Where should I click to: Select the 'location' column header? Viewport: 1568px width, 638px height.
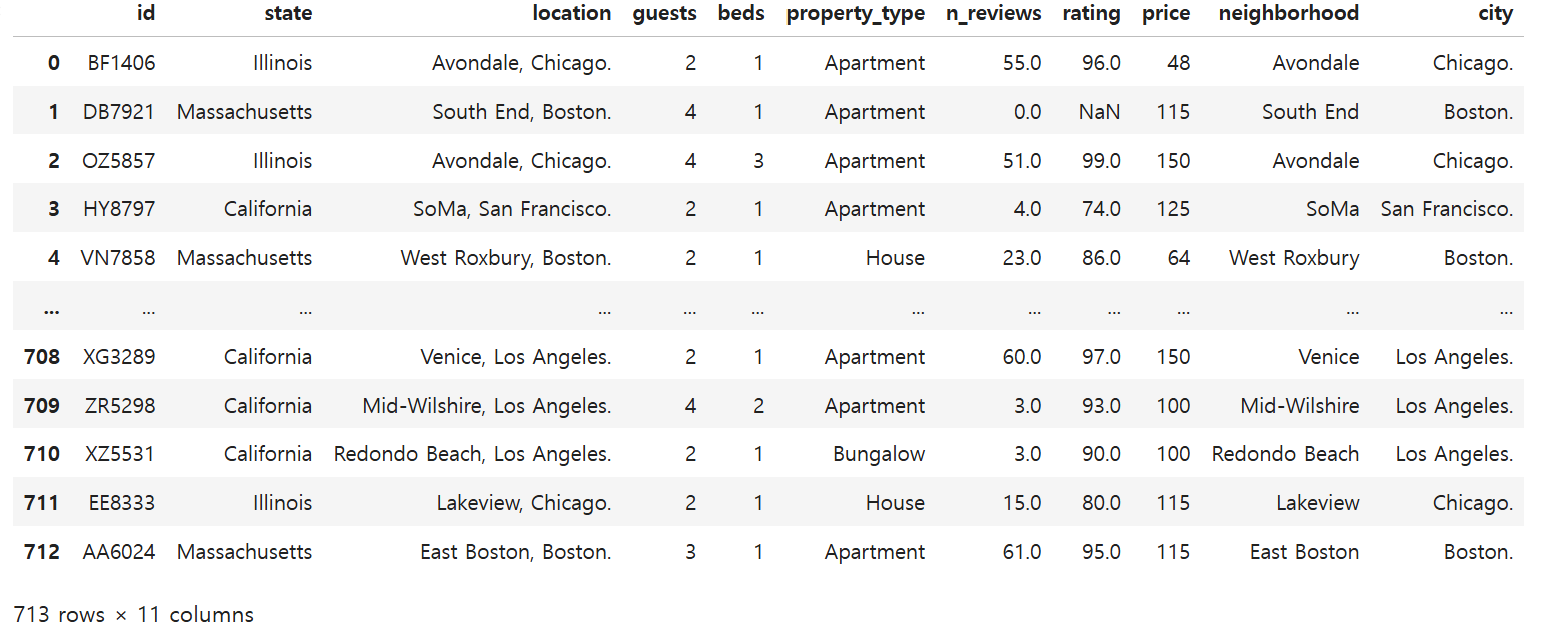pos(571,14)
